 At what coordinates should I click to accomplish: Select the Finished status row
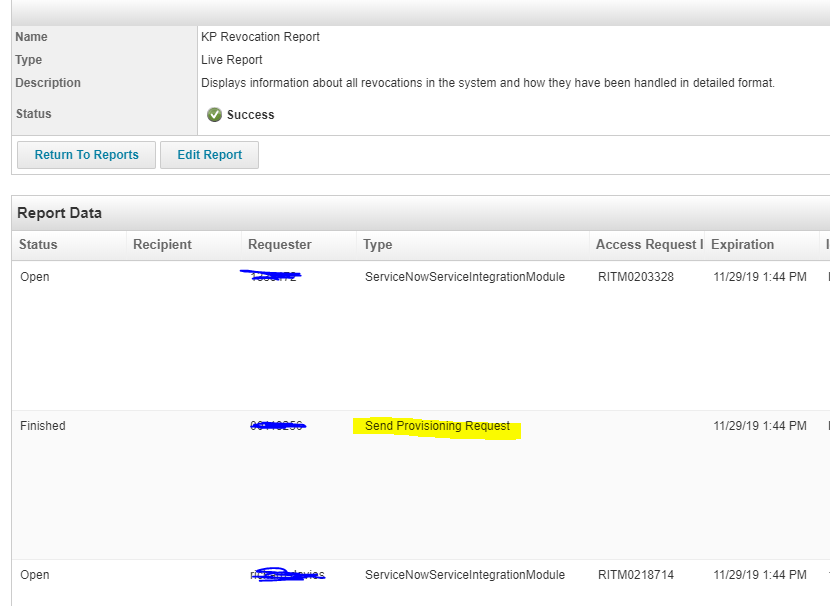coord(43,426)
